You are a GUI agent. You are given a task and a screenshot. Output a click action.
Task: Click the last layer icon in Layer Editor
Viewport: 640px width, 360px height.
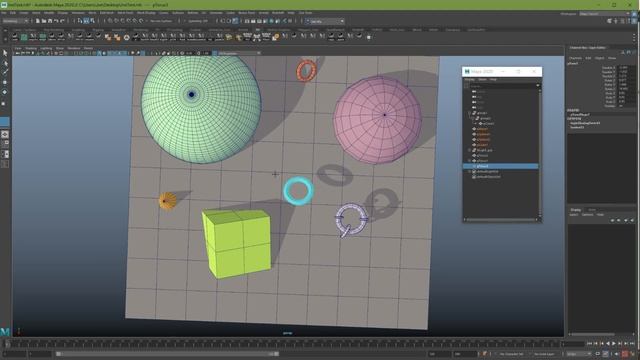(632, 220)
